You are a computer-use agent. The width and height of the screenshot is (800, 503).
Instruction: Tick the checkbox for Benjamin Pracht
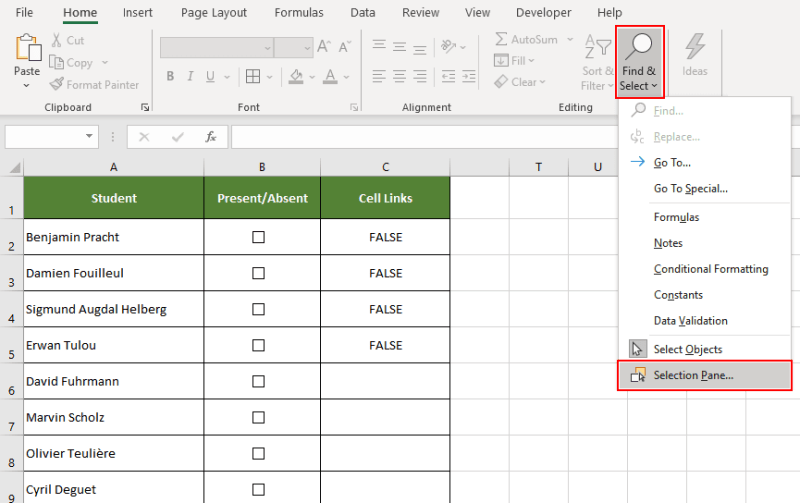[259, 237]
